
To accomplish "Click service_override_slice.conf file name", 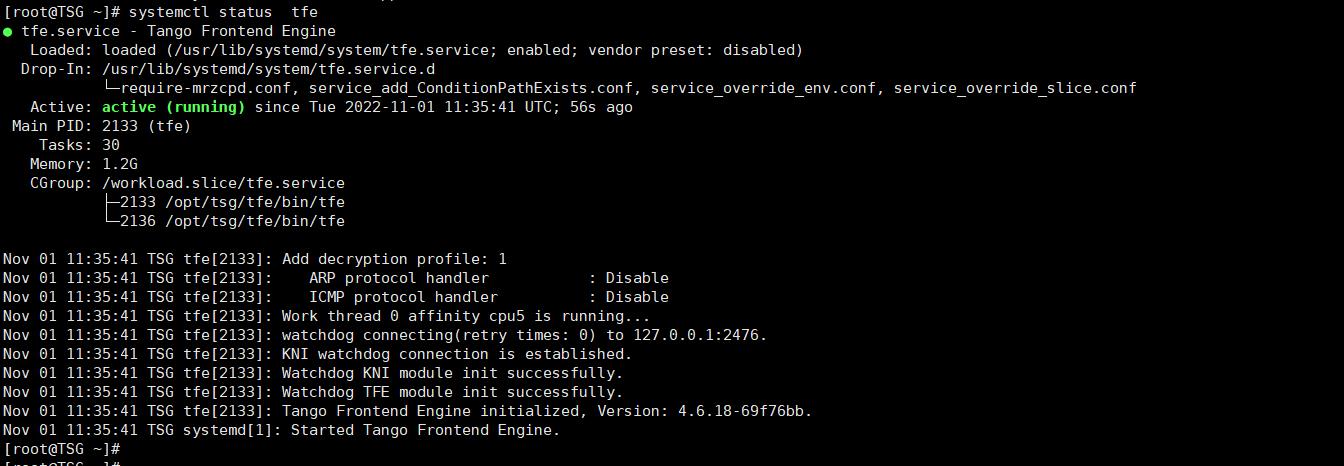I will pyautogui.click(x=1014, y=88).
